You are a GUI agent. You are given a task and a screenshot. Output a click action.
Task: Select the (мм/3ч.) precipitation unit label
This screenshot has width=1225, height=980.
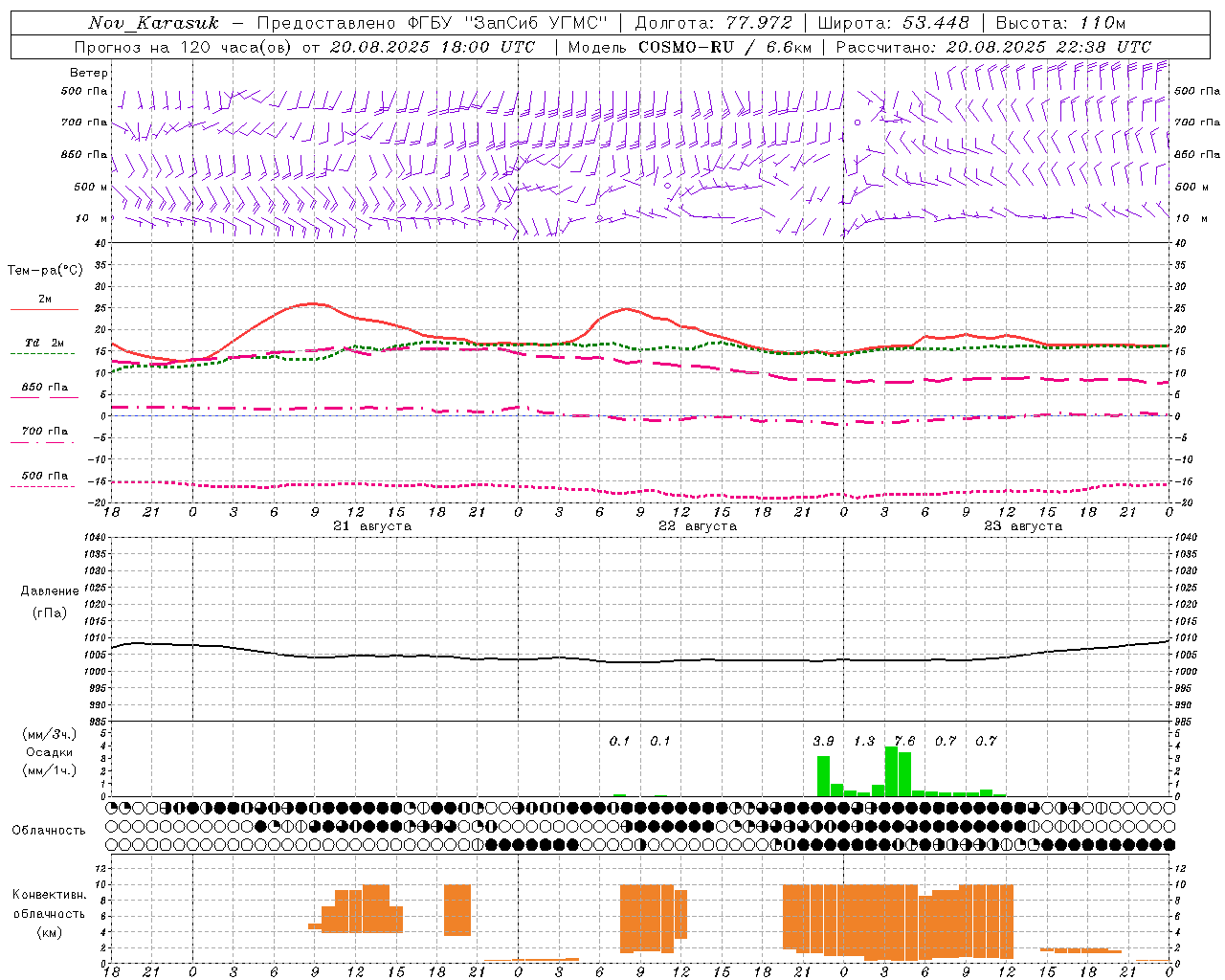(50, 734)
